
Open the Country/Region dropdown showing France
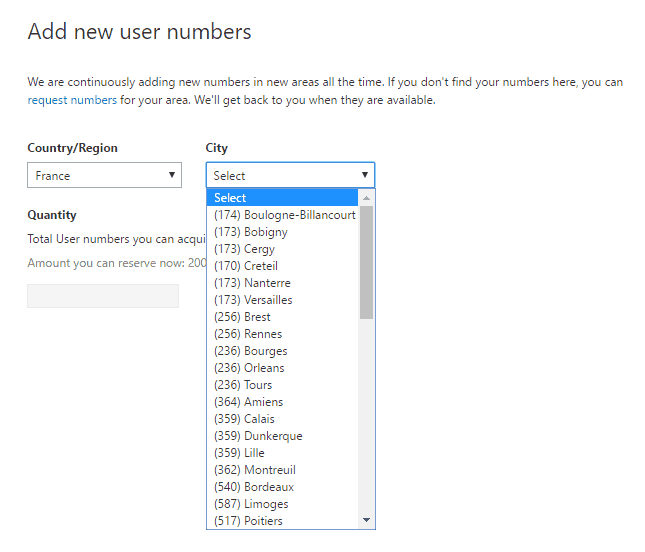[x=103, y=175]
